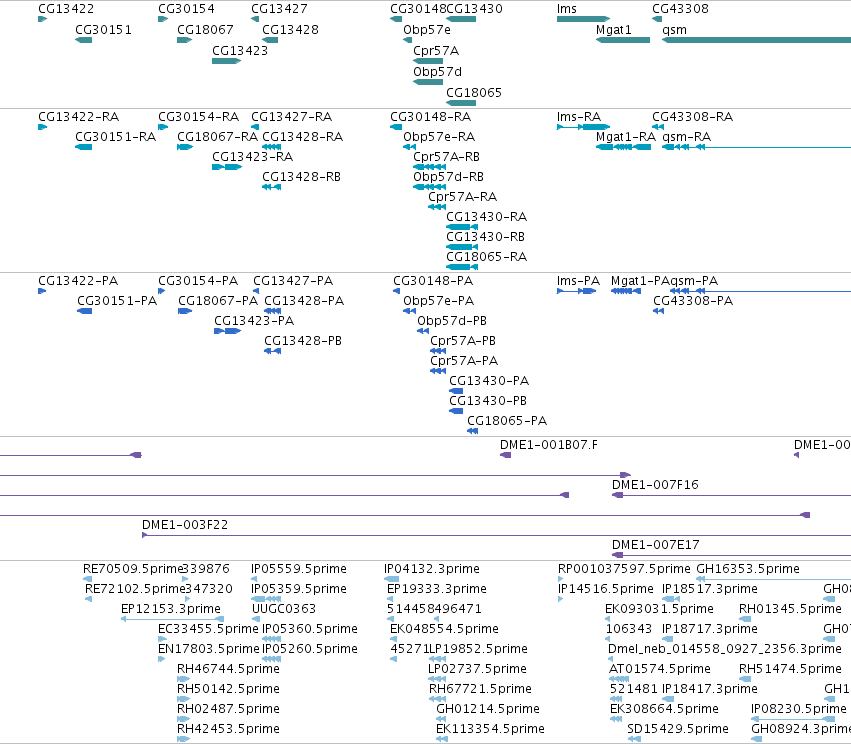Select transcript CG18065-RA
The width and height of the screenshot is (851, 744).
click(462, 268)
